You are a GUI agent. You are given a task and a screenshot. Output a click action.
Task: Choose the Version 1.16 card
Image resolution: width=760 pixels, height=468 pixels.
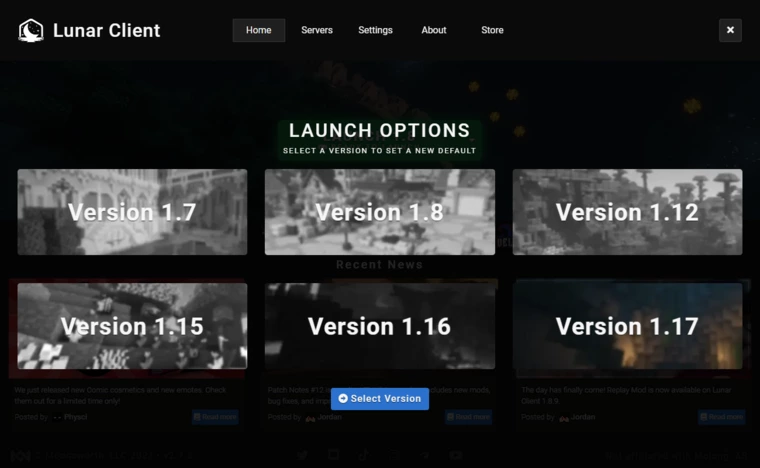(380, 326)
